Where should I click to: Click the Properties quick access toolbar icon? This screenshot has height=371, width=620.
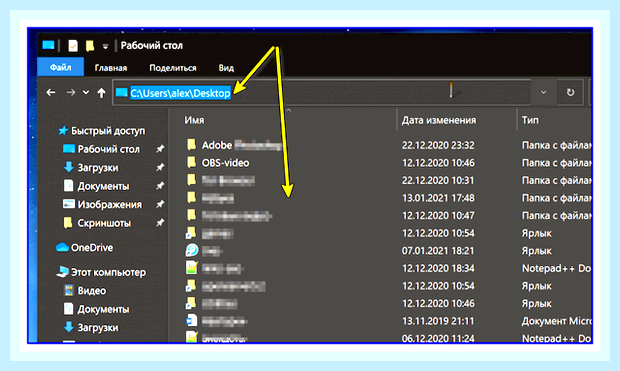pos(73,46)
